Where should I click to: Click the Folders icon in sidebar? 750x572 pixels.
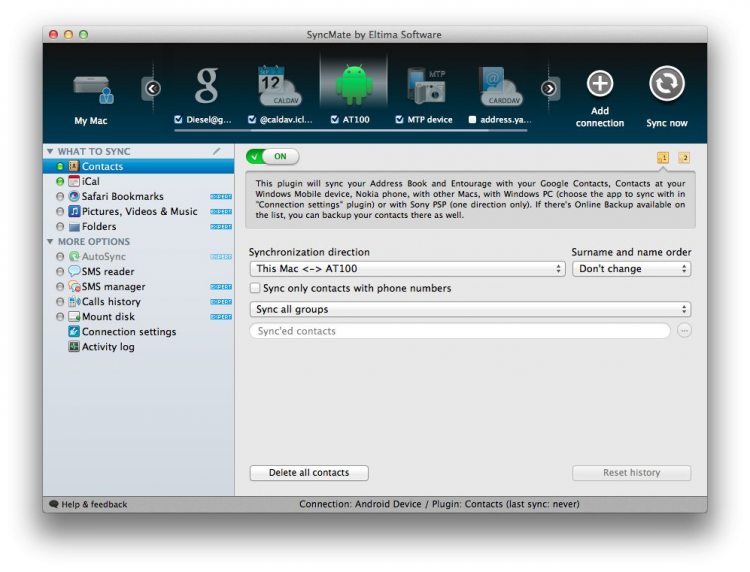pyautogui.click(x=74, y=227)
